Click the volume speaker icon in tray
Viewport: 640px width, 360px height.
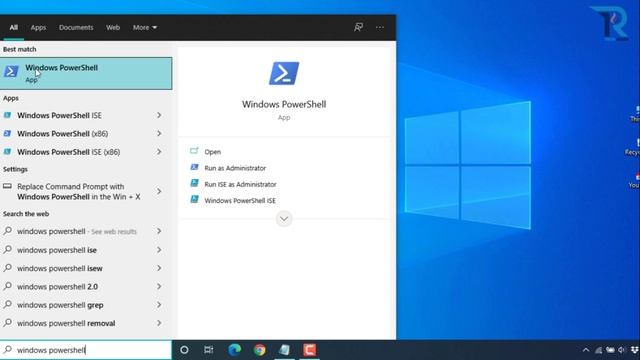point(622,350)
